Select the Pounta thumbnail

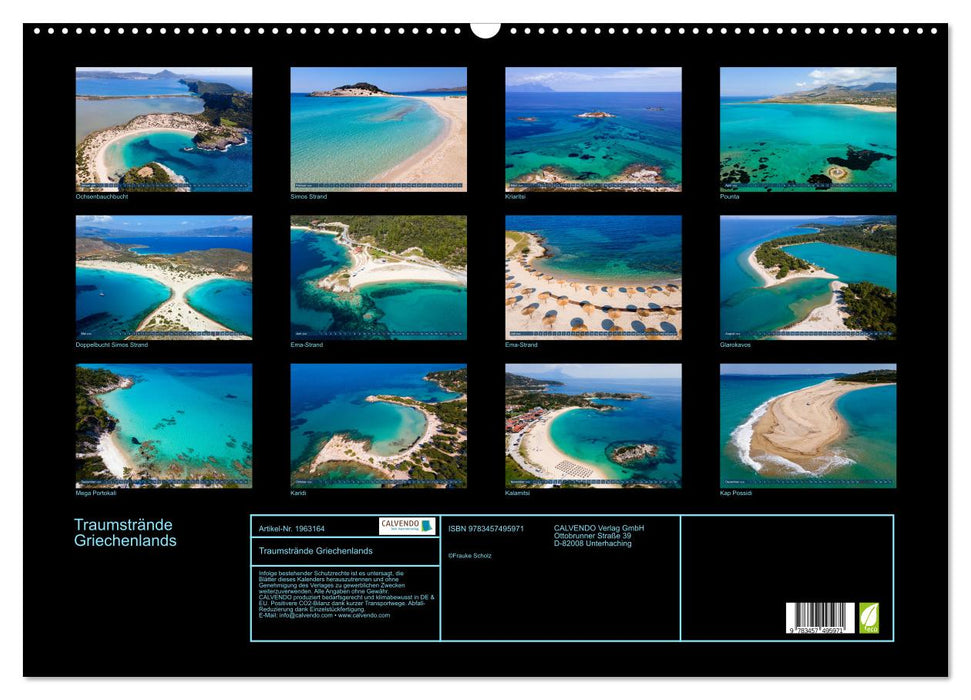(808, 129)
